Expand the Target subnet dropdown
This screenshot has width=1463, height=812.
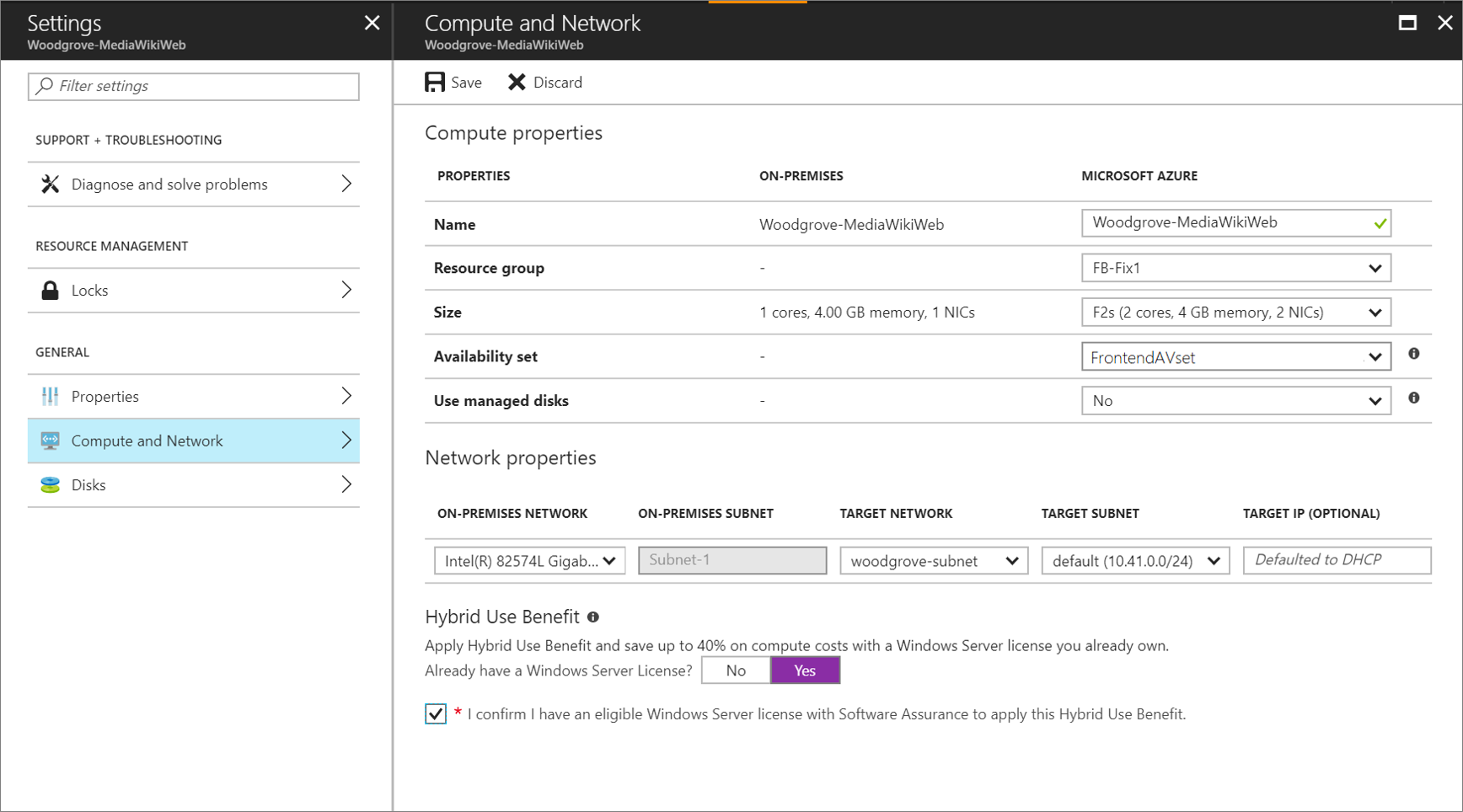pos(1135,561)
